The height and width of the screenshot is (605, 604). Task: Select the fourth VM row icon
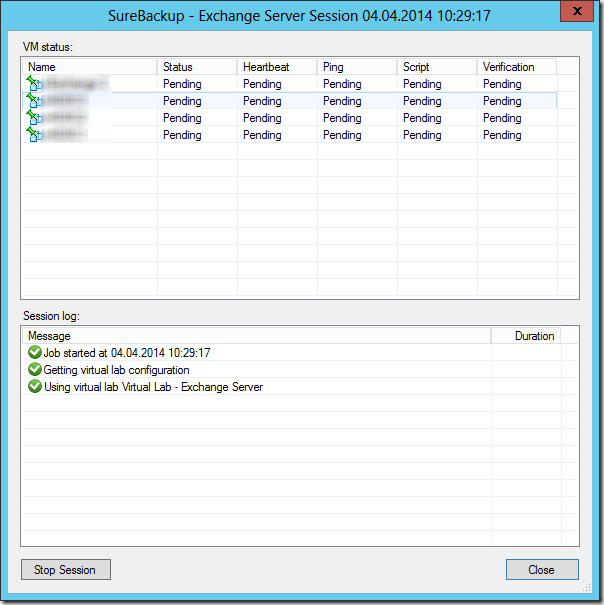pos(34,134)
